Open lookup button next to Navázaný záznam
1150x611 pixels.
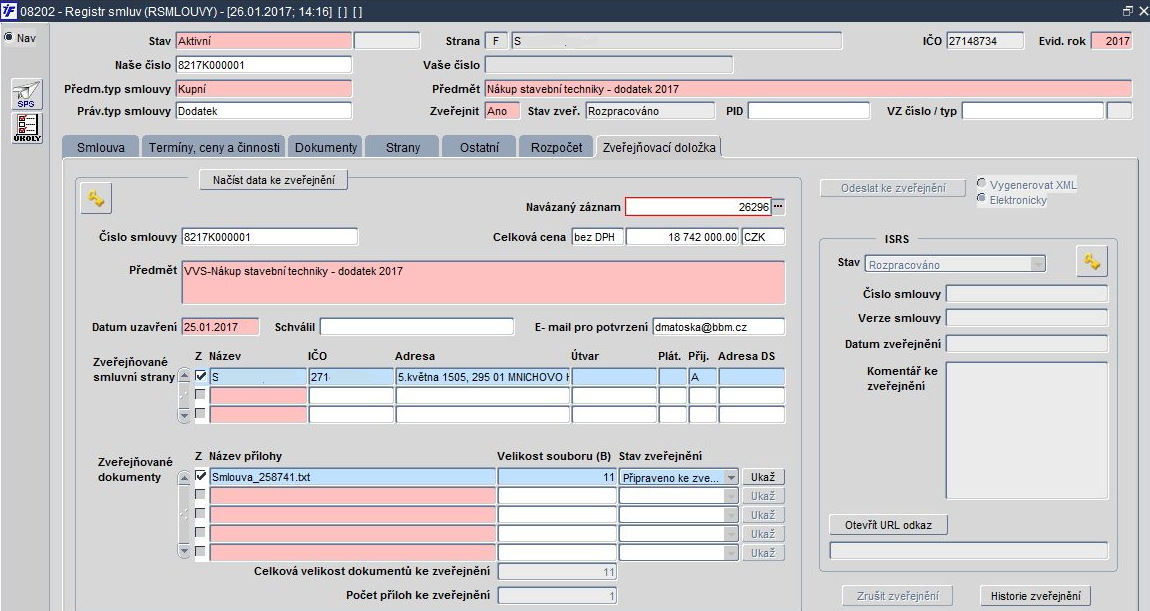pos(778,207)
